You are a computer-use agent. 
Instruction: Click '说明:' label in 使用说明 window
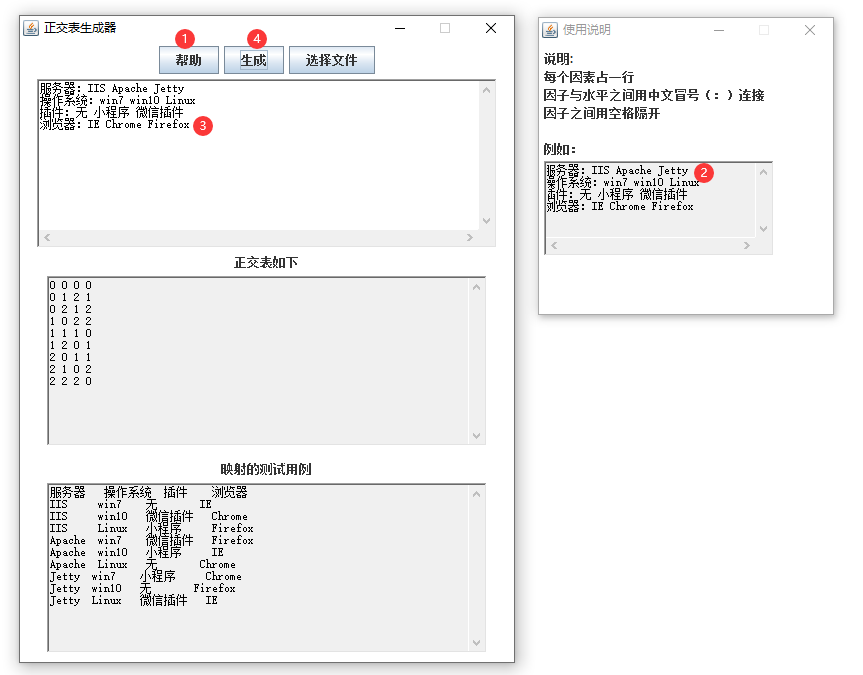coord(558,59)
